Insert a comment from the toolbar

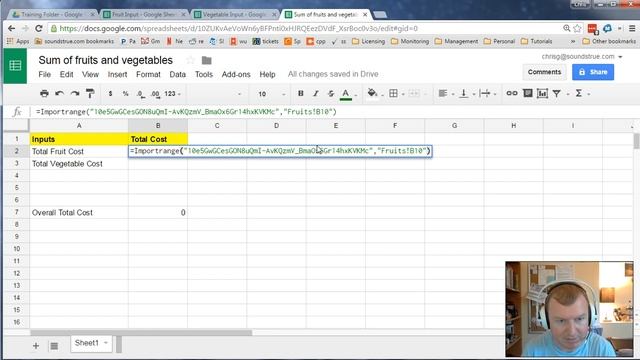click(527, 93)
